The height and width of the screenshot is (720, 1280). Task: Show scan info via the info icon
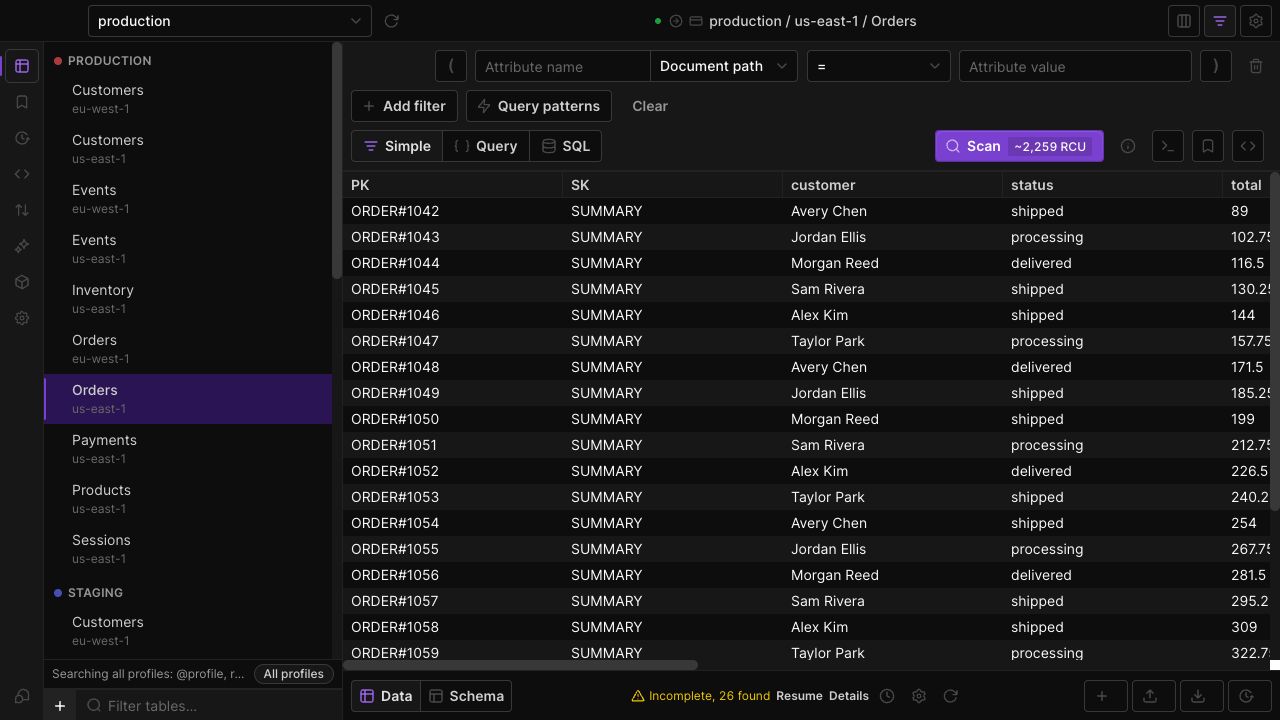[x=1128, y=146]
